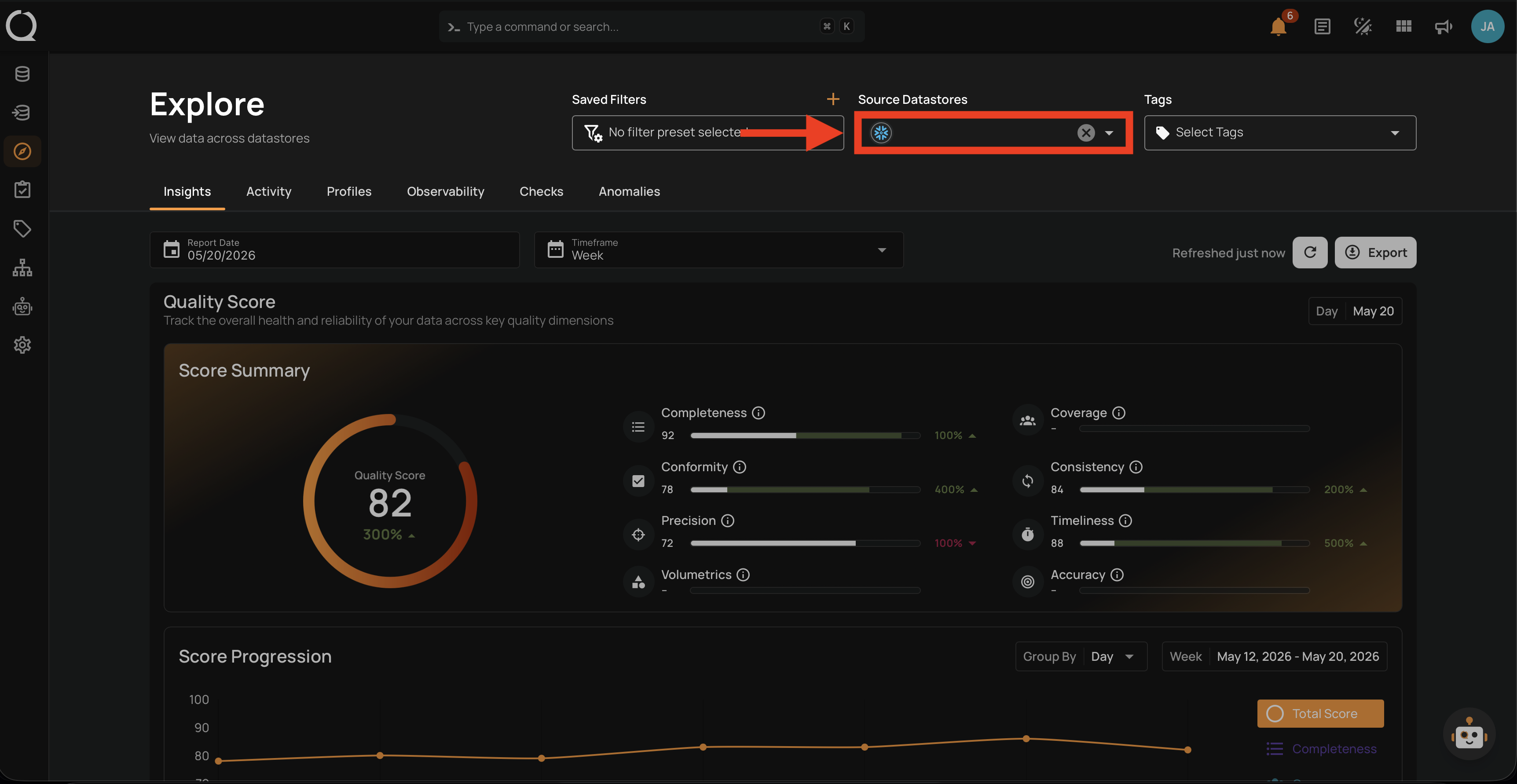Viewport: 1517px width, 784px height.
Task: Click the announcements megaphone icon
Action: tap(1444, 26)
